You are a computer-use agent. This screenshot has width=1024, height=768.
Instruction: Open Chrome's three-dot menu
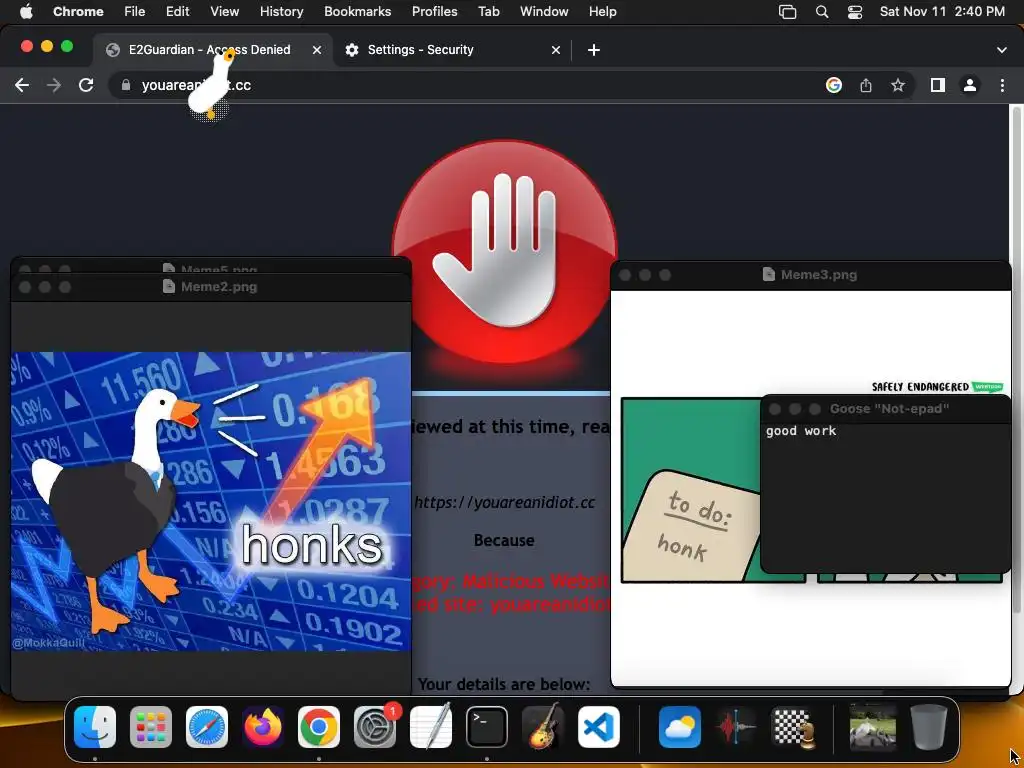[1002, 85]
